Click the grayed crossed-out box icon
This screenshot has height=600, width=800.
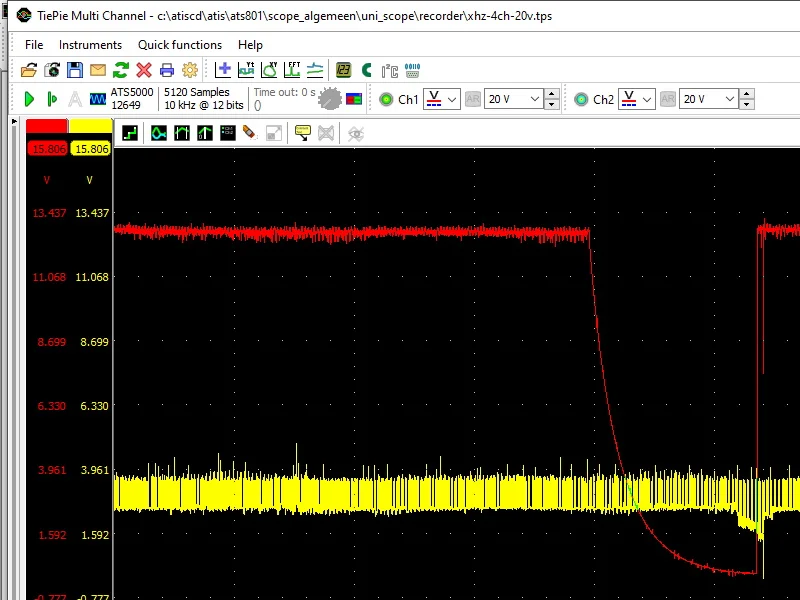point(326,134)
